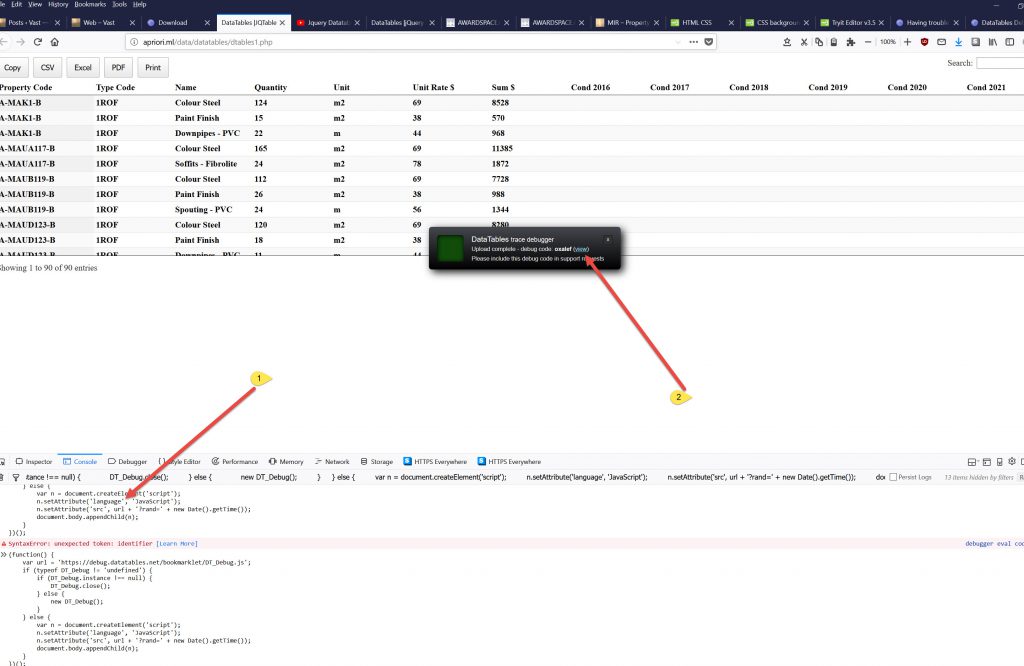The height and width of the screenshot is (666, 1024).
Task: Open the Storage devtools tab
Action: tap(377, 462)
